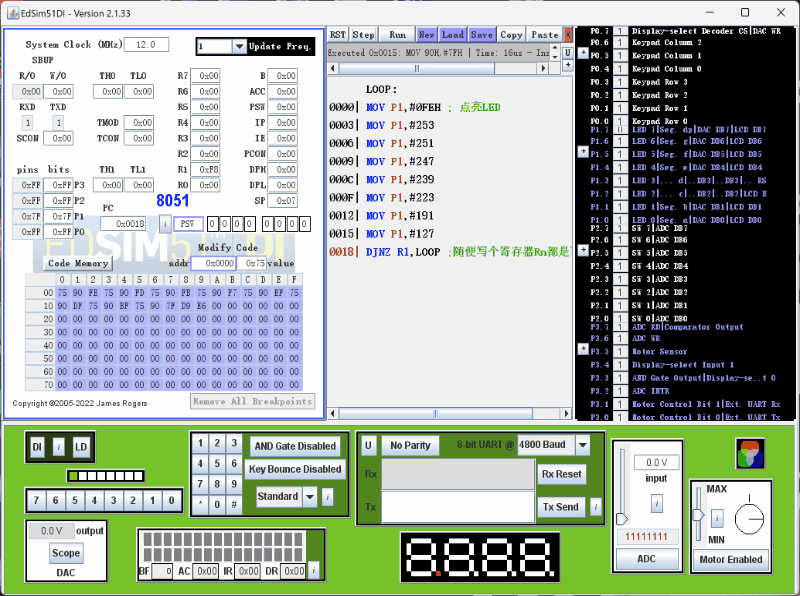Click the Load button to open a program
800x596 pixels.
pyautogui.click(x=453, y=35)
